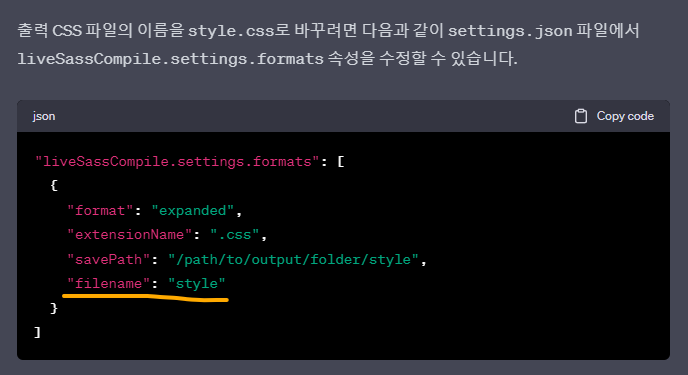Screen dimensions: 688x375
Task: Click liveSassCompile.settings.formats in the paragraph
Action: point(170,59)
